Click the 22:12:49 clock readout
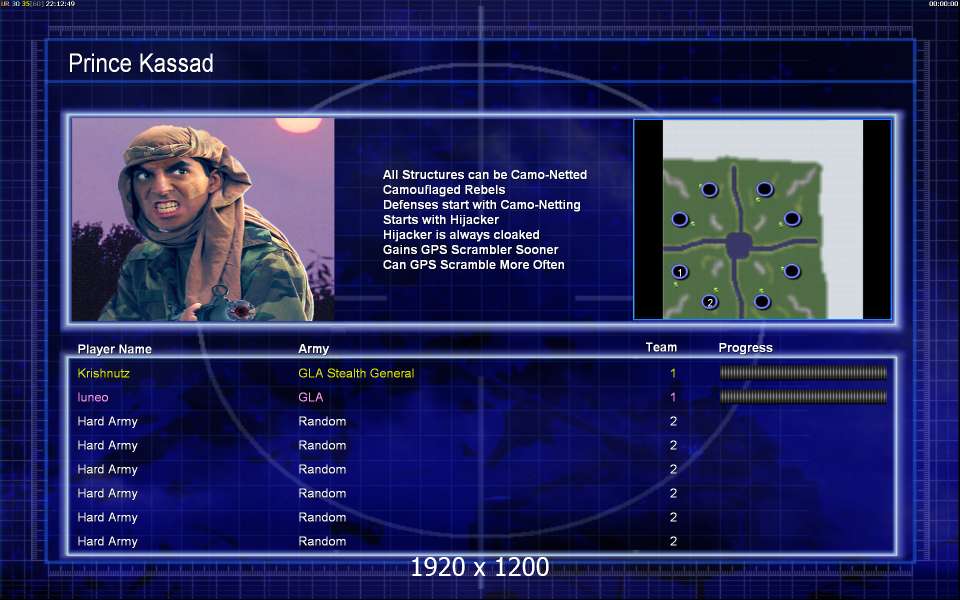Screen dimensions: 960x600 coord(60,4)
